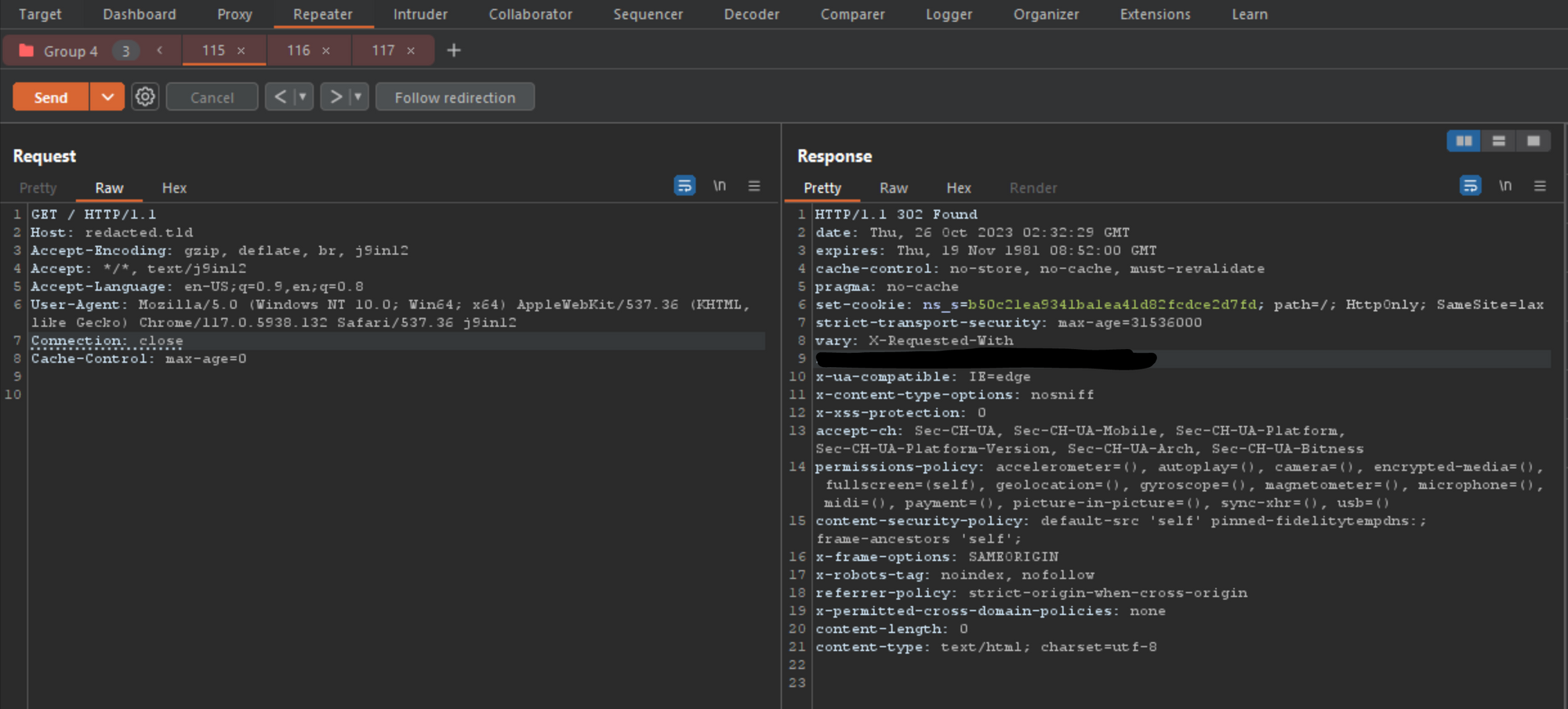The image size is (1568, 709).
Task: Click the 'GET / HTTP/1.1' request line
Action: 93,214
